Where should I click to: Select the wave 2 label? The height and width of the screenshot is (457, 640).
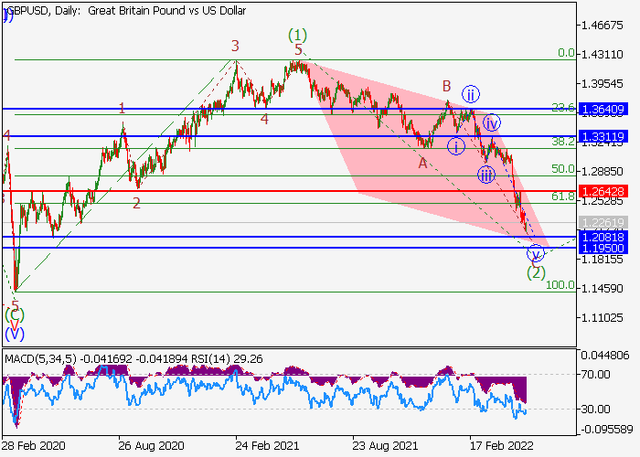[x=136, y=203]
